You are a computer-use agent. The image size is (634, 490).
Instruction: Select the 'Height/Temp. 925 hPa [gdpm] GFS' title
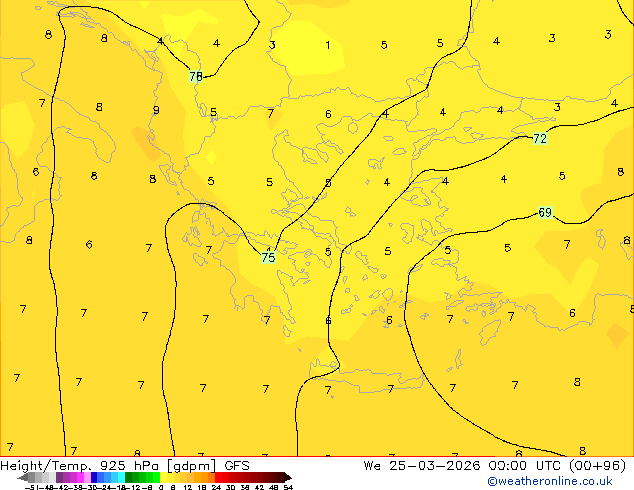click(x=125, y=466)
